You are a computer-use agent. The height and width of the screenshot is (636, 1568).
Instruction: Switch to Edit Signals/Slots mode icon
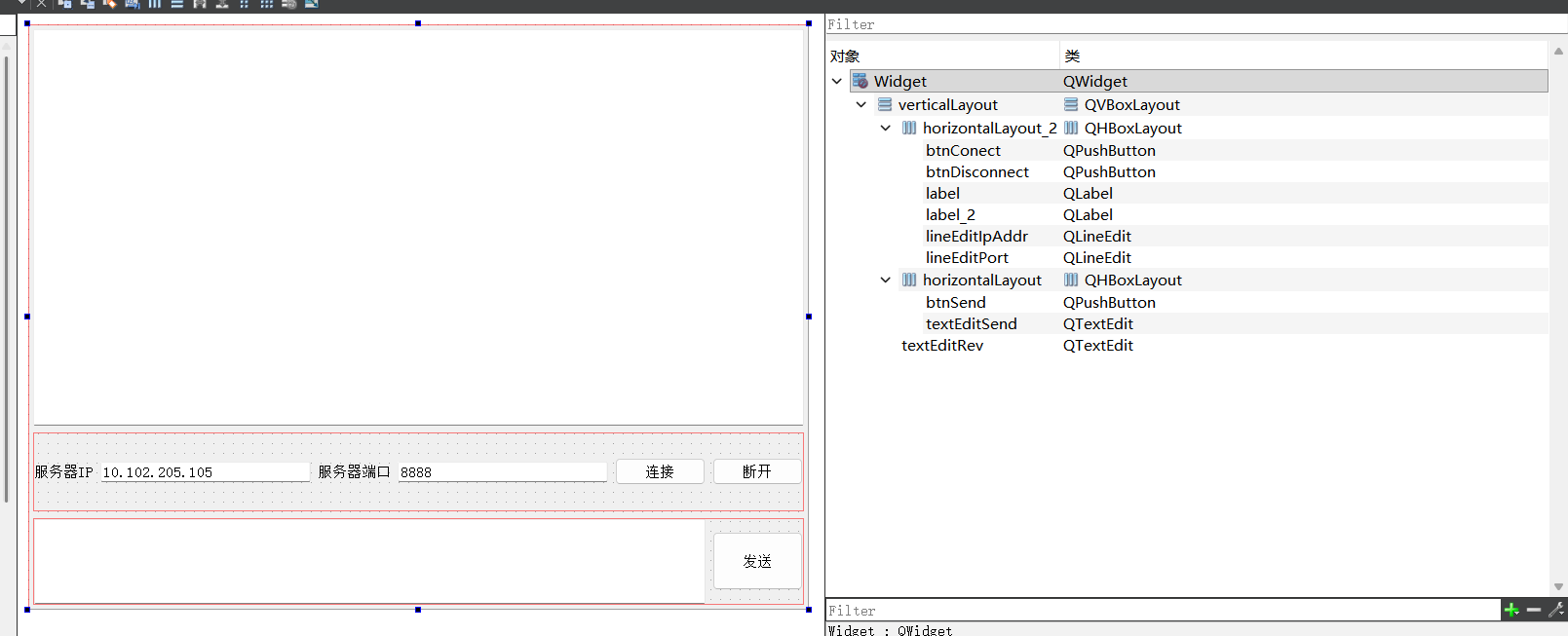click(88, 4)
